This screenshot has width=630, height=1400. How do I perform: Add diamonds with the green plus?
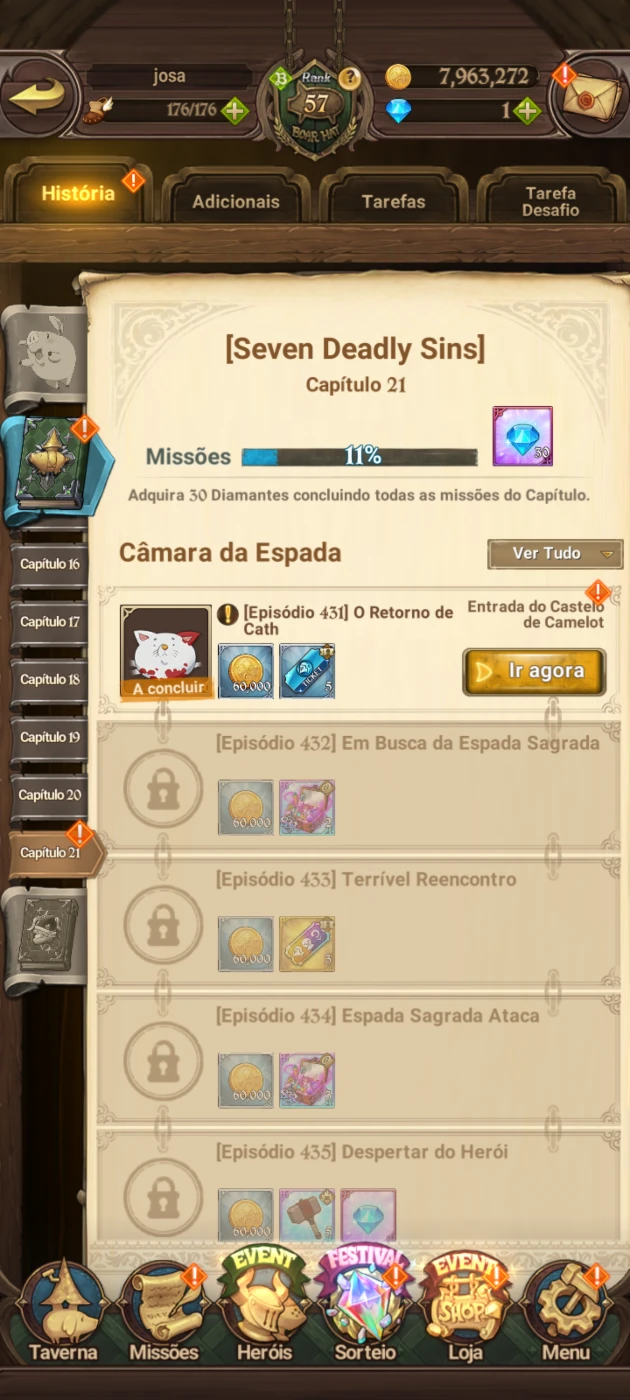526,110
